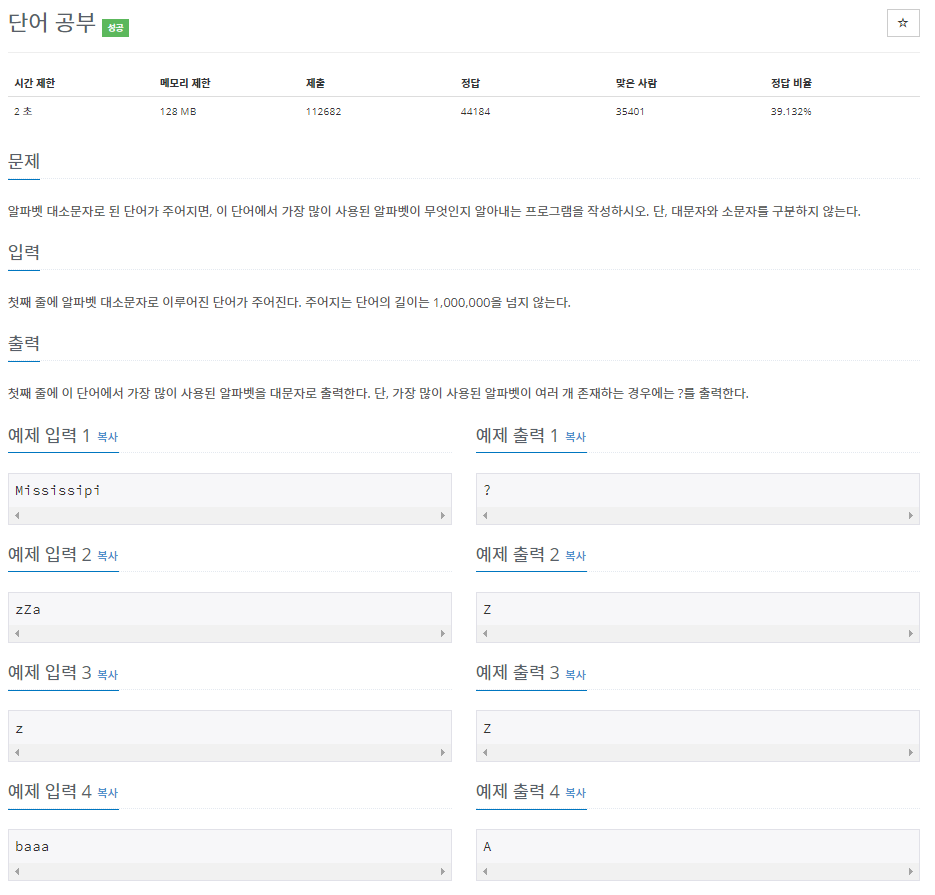Click the 44184 correct count

coord(475,112)
